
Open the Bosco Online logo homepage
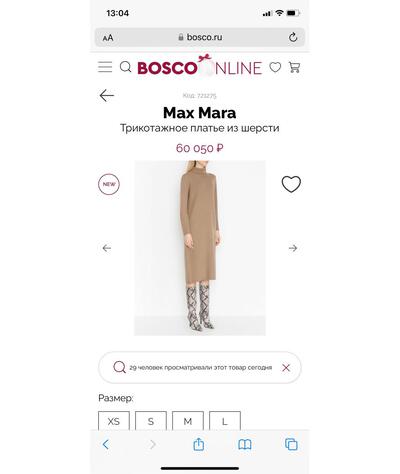(199, 66)
